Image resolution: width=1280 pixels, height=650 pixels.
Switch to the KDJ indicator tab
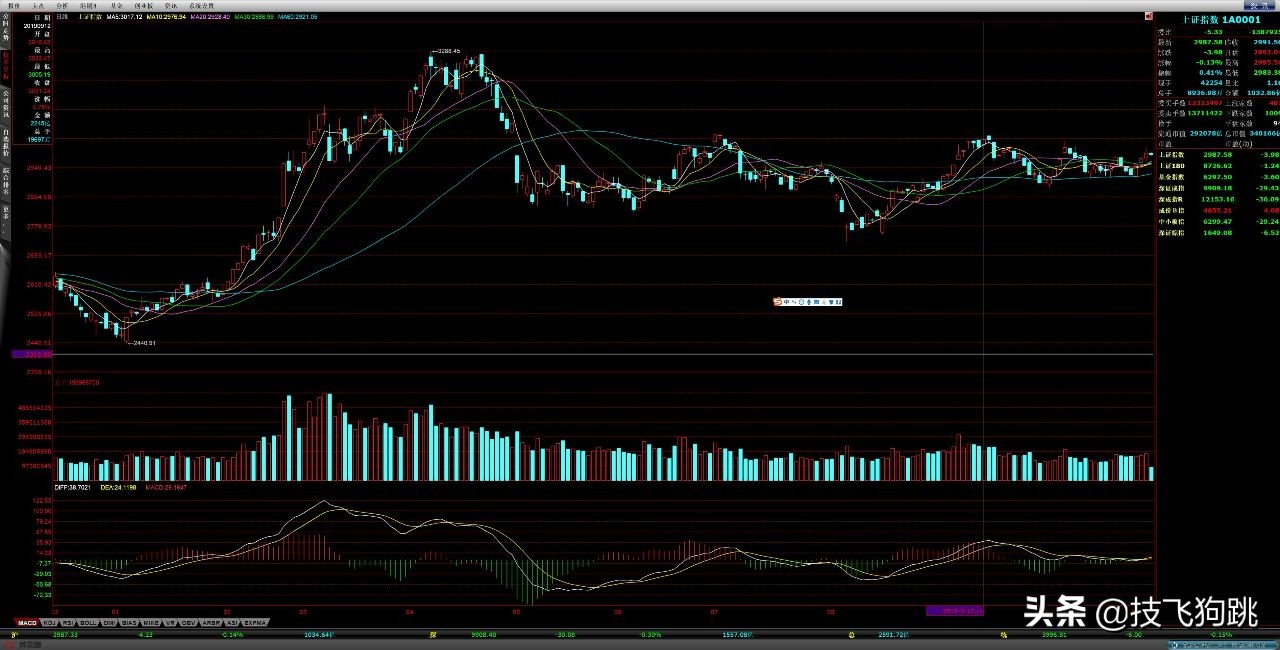(50, 623)
